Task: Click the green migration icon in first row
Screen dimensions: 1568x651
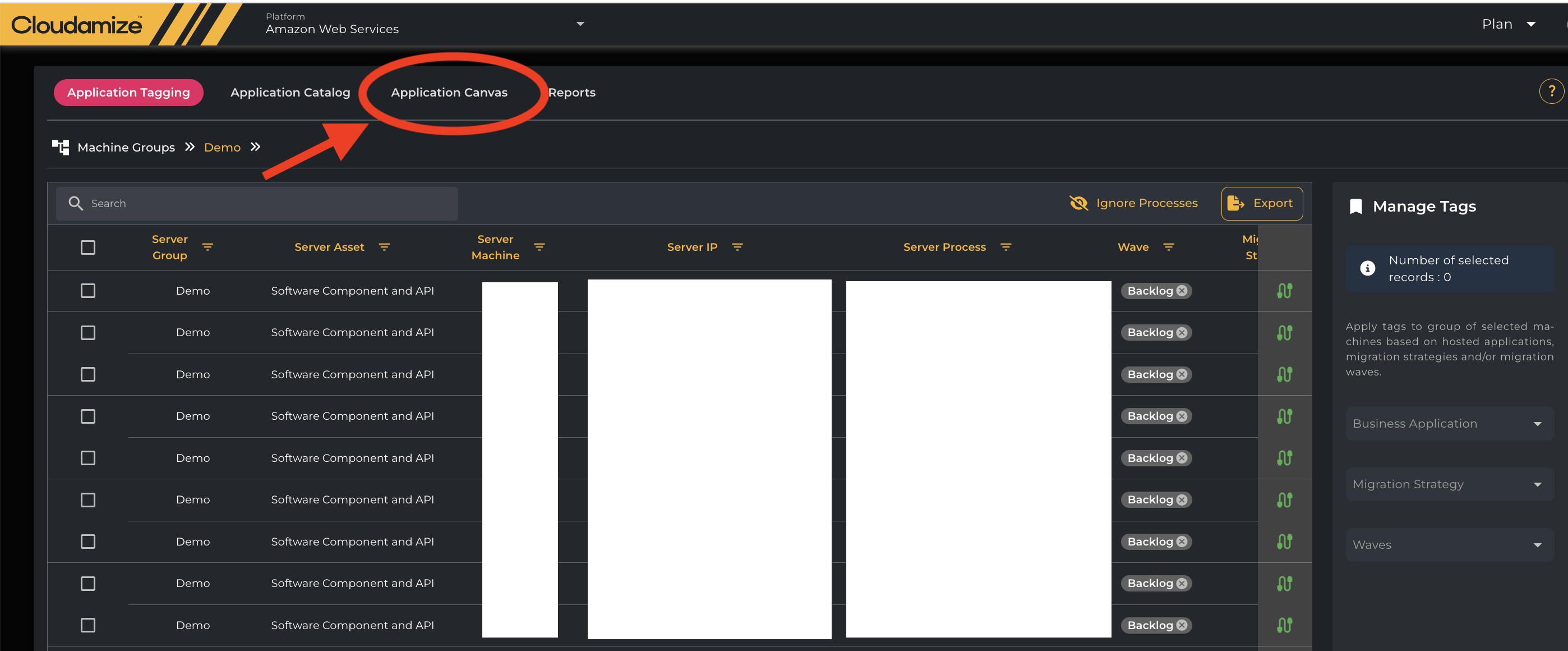Action: click(1284, 291)
